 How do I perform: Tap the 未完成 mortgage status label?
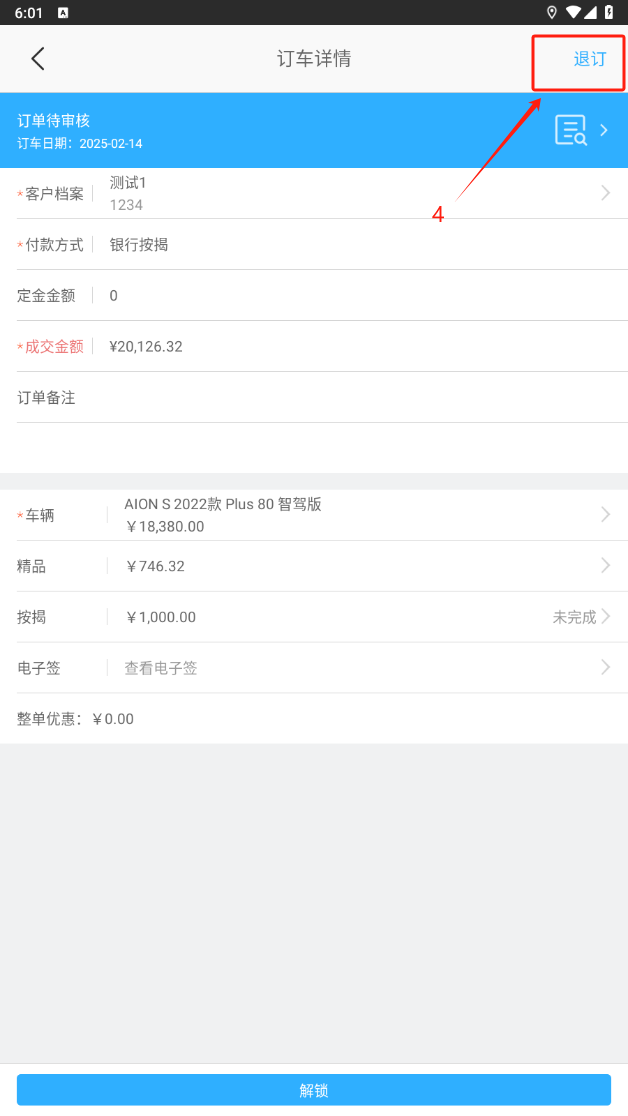(x=574, y=617)
